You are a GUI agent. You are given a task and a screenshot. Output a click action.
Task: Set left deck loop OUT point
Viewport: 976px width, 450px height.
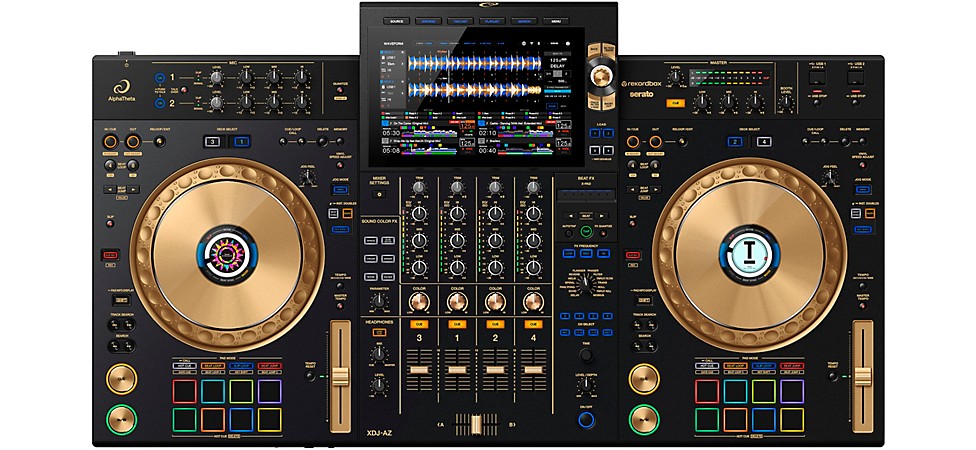(x=133, y=142)
